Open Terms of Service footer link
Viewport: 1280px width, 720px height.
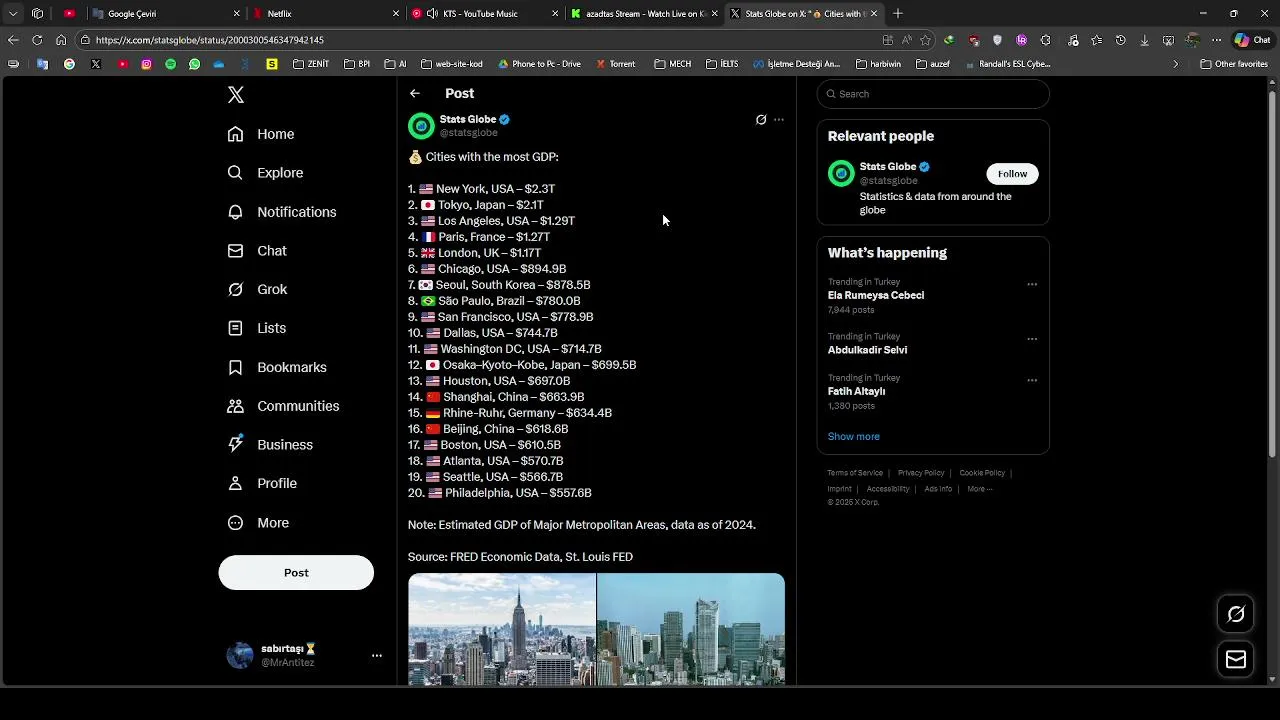pyautogui.click(x=855, y=473)
